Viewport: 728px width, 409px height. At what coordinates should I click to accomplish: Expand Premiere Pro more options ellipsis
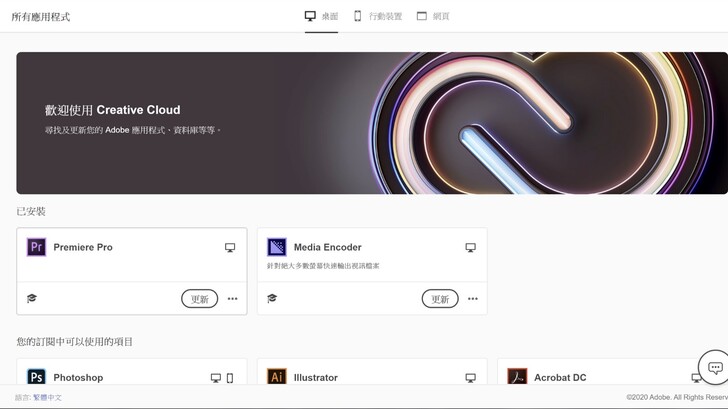[233, 299]
